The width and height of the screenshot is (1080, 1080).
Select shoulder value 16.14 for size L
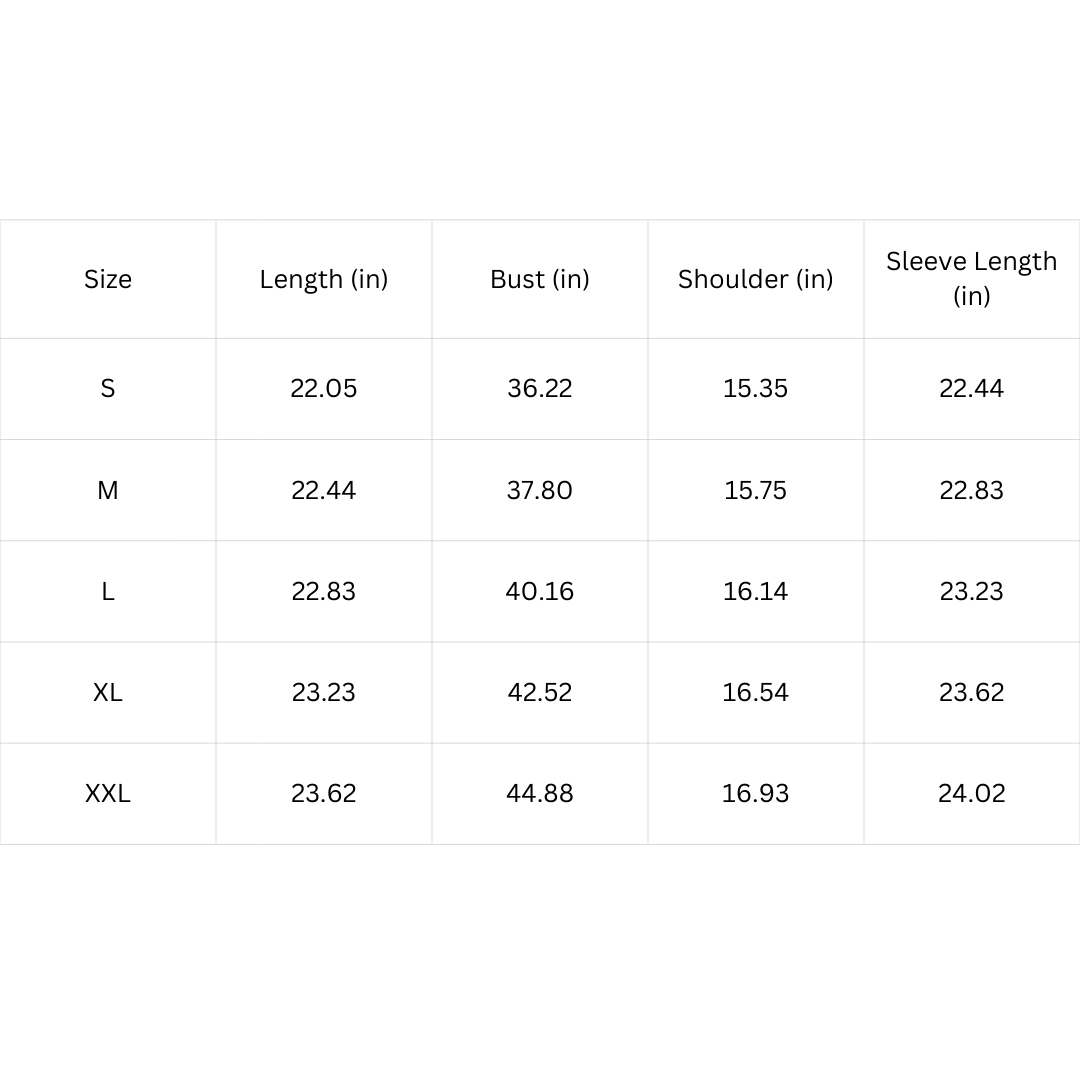[755, 591]
